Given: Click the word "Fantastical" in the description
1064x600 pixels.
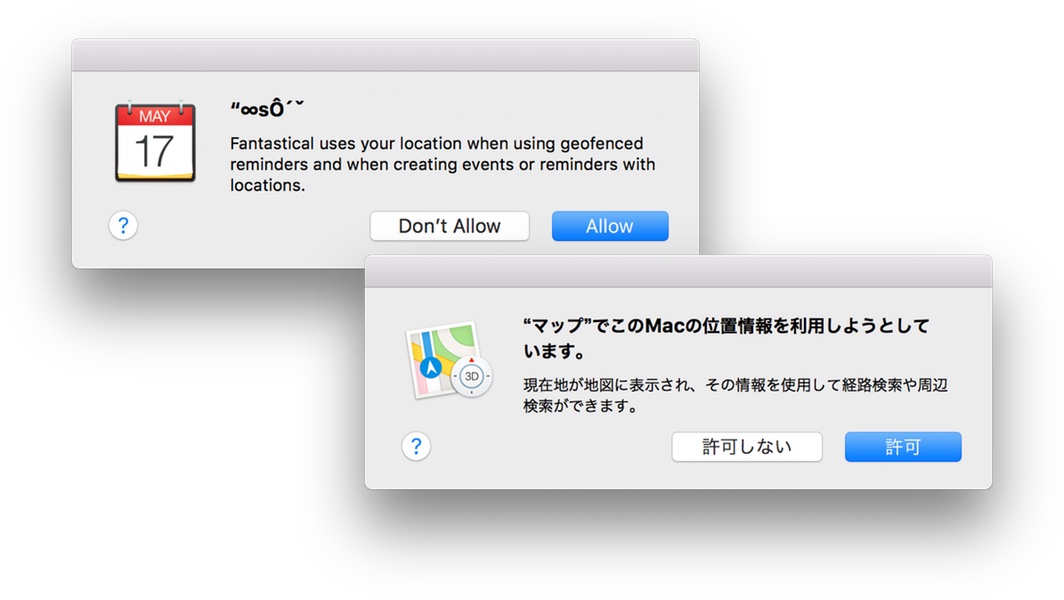Looking at the screenshot, I should 274,144.
